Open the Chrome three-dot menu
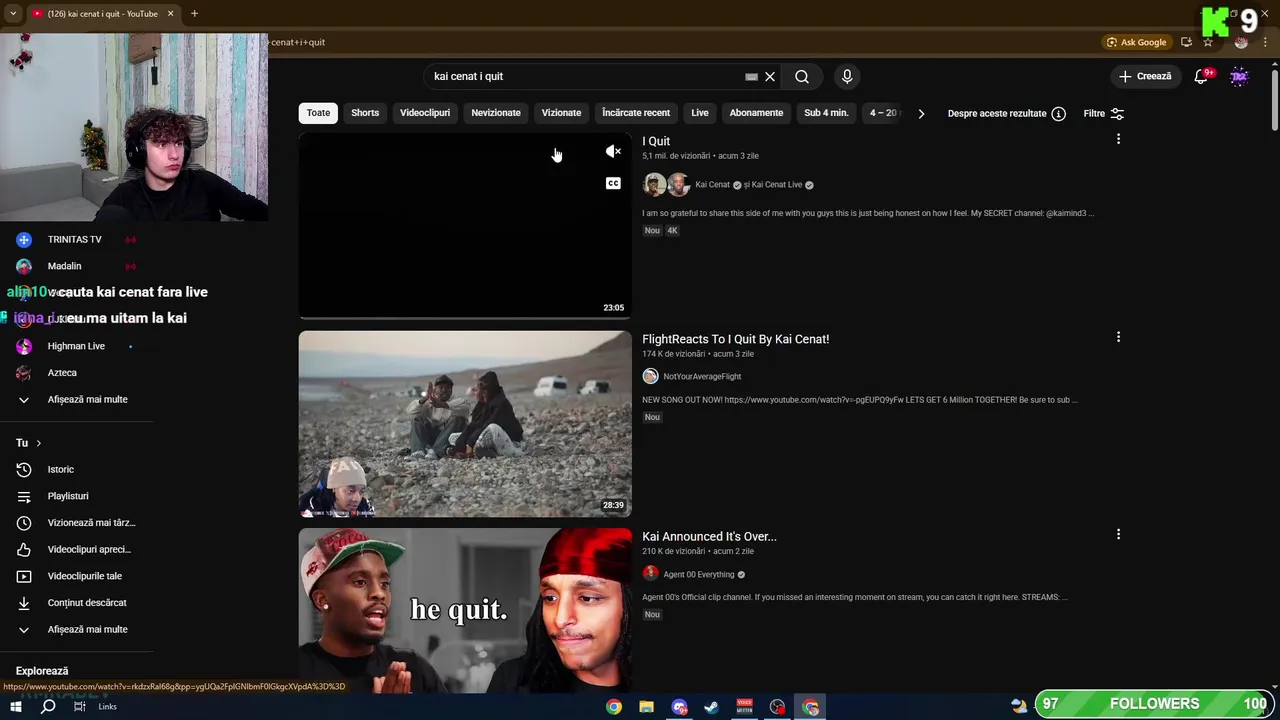 [x=1265, y=42]
